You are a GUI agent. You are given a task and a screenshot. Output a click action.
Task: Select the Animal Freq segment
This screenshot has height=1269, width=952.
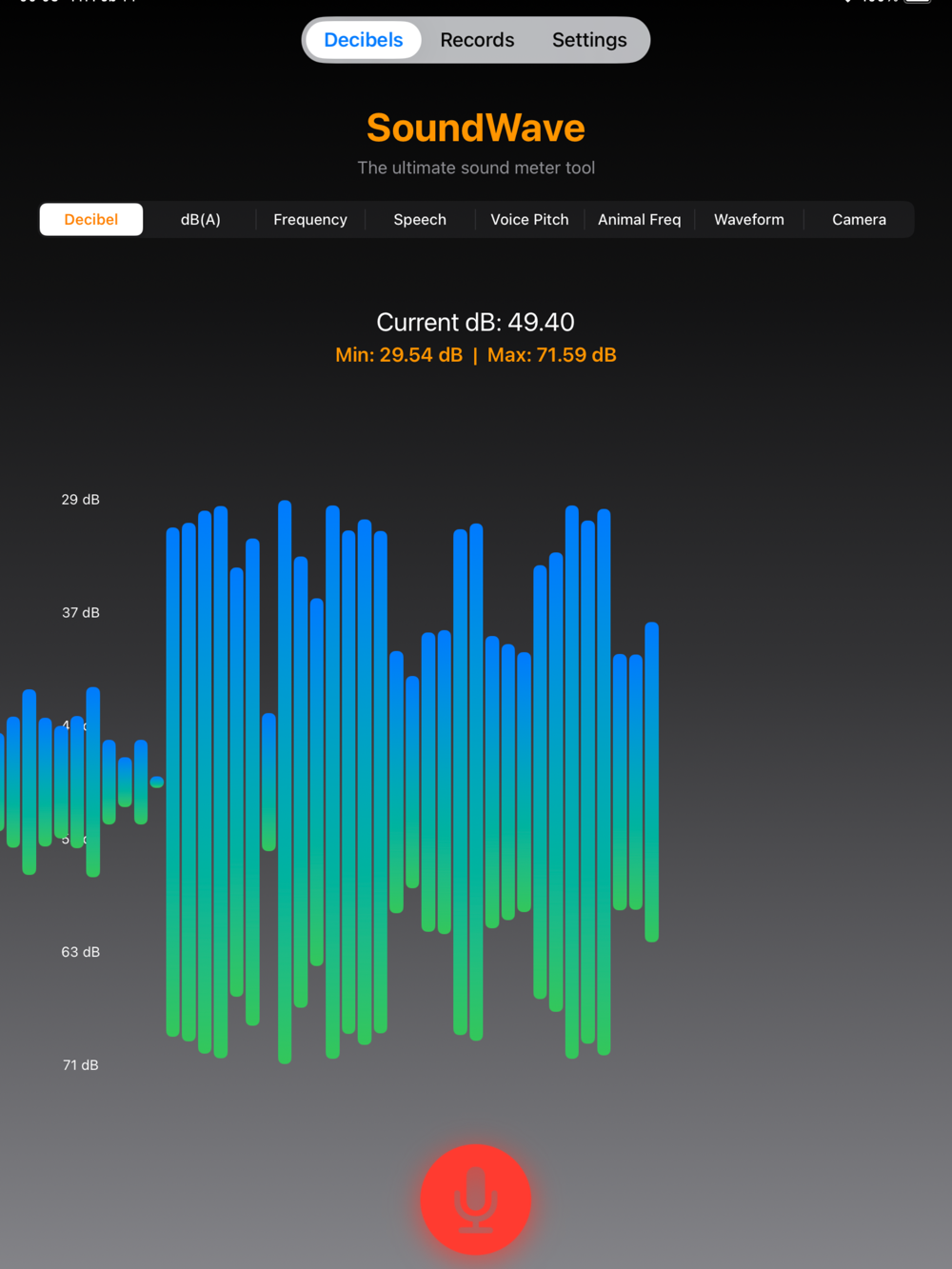640,219
